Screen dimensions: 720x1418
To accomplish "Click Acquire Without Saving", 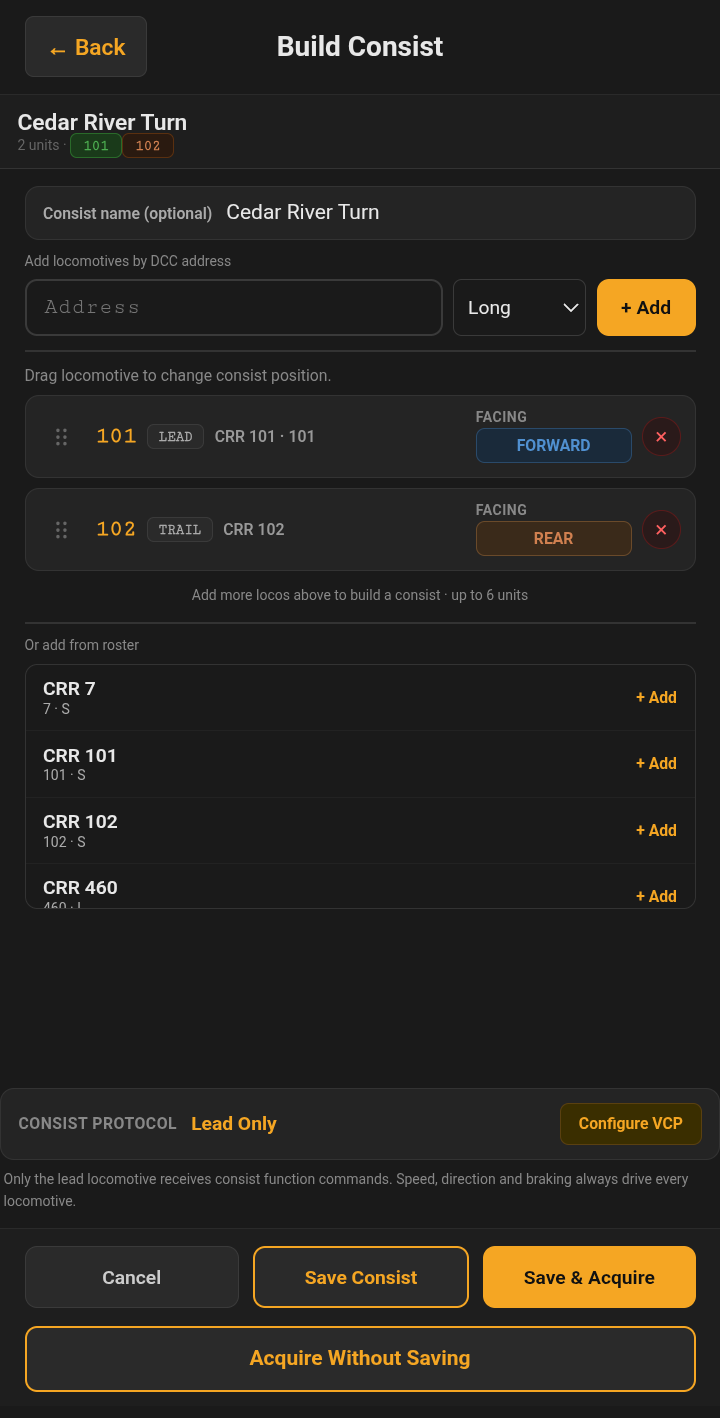I will click(360, 1359).
